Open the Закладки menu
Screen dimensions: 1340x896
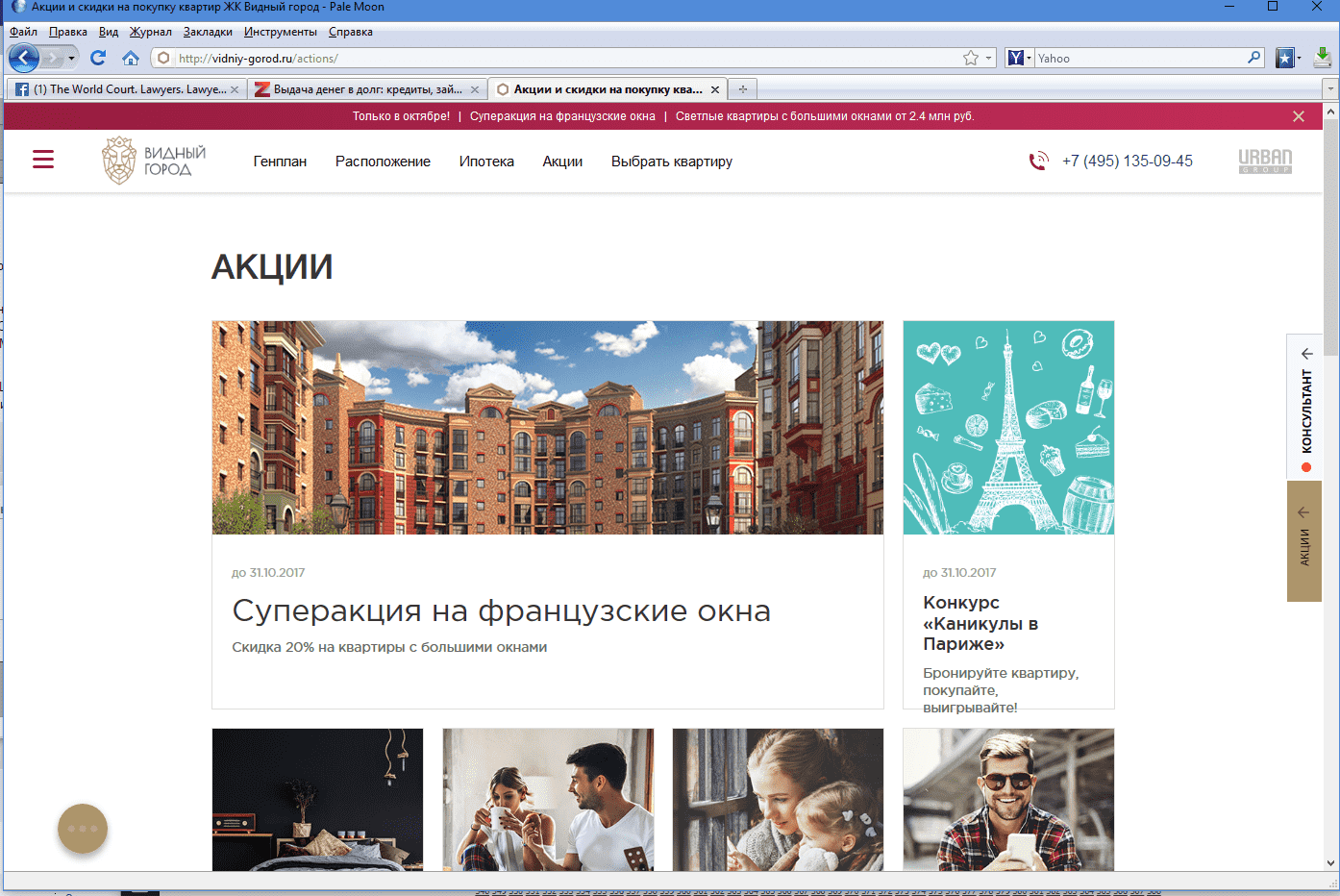pos(208,32)
